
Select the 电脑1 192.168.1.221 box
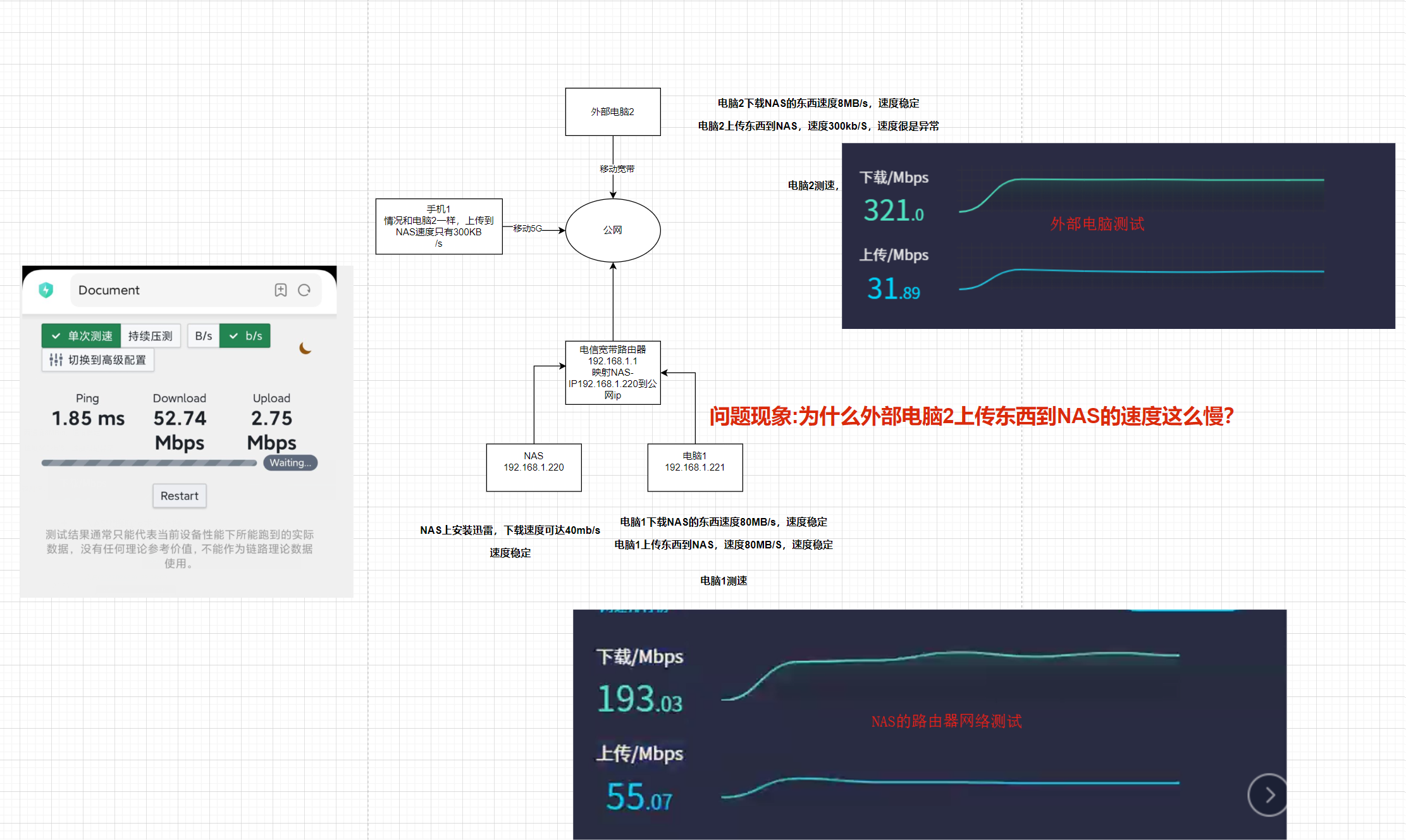point(694,467)
